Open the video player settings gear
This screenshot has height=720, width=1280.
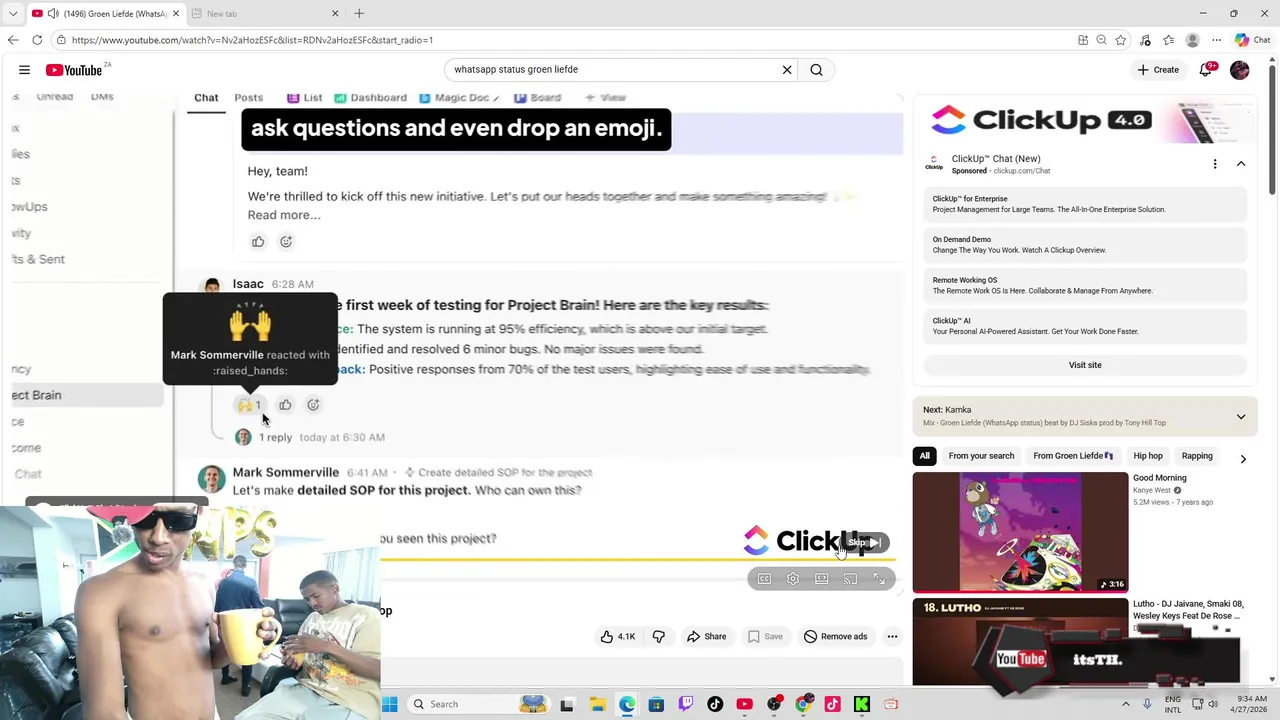[793, 579]
